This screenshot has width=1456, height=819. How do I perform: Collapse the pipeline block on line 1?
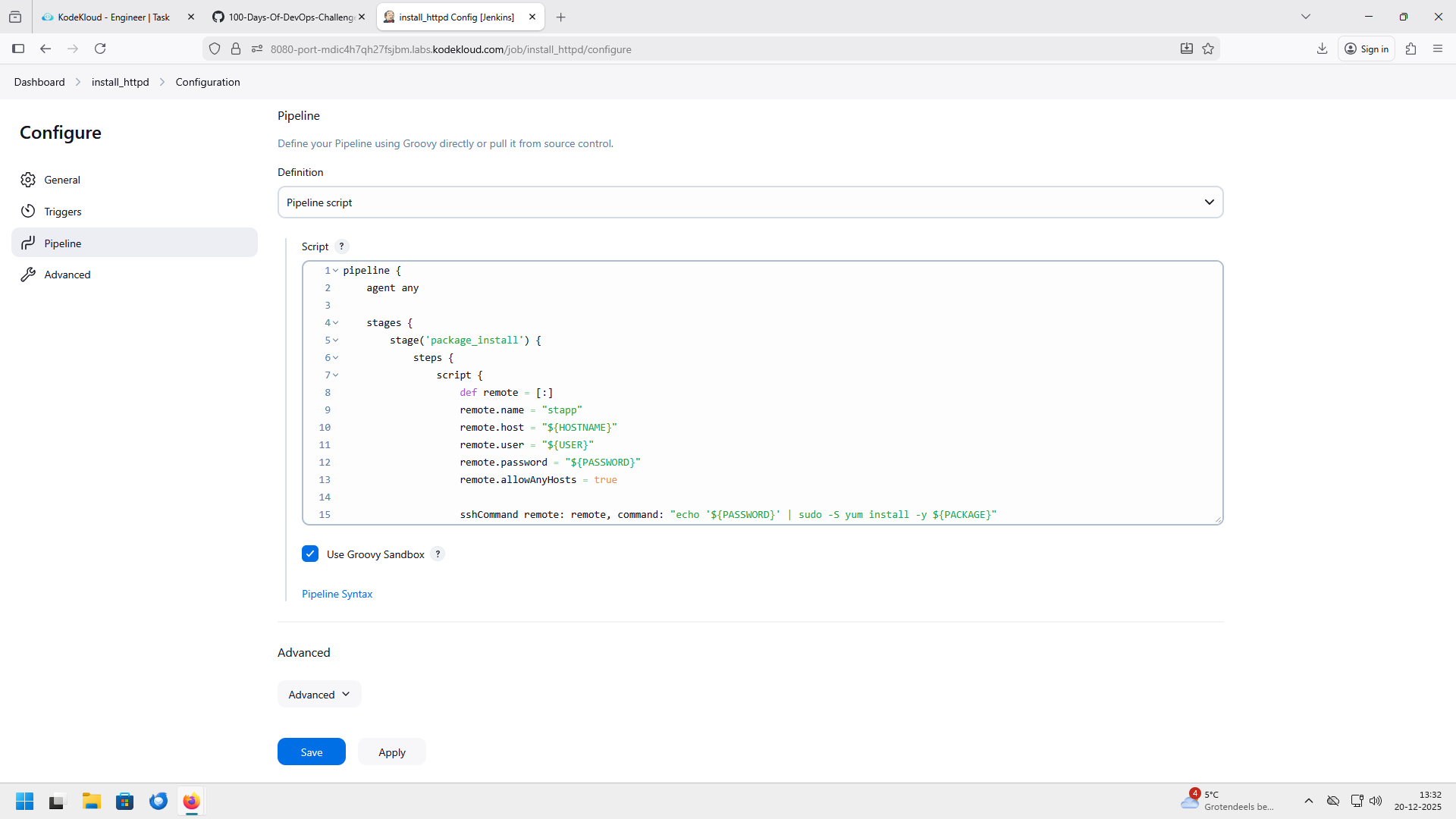pyautogui.click(x=335, y=271)
